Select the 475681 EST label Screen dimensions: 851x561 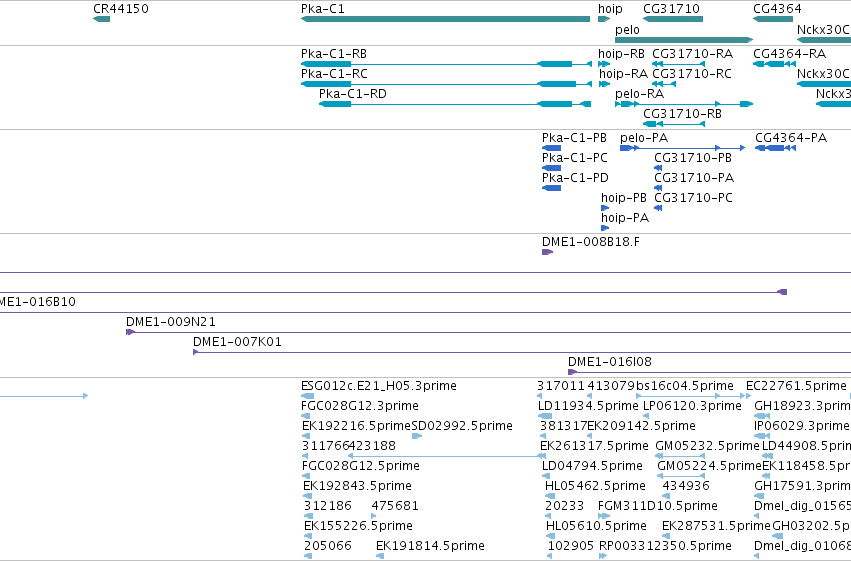tap(395, 506)
